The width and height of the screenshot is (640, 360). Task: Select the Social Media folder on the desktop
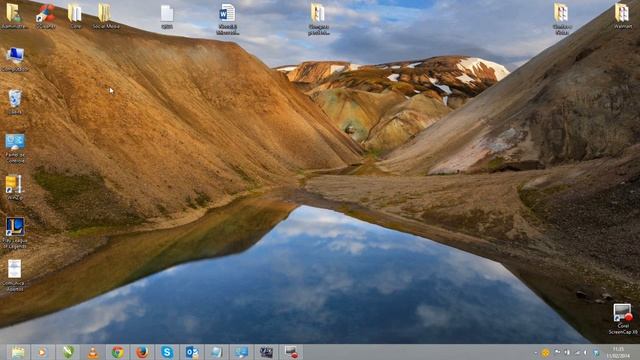click(x=106, y=16)
